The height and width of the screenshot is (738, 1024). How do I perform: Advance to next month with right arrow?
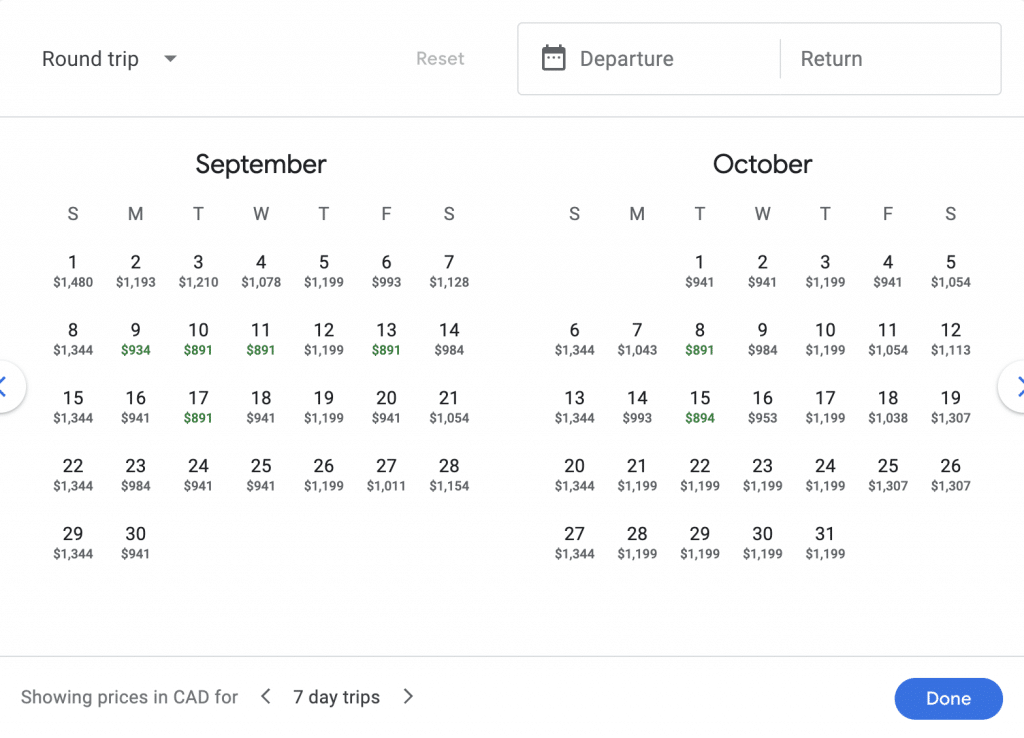[1016, 387]
